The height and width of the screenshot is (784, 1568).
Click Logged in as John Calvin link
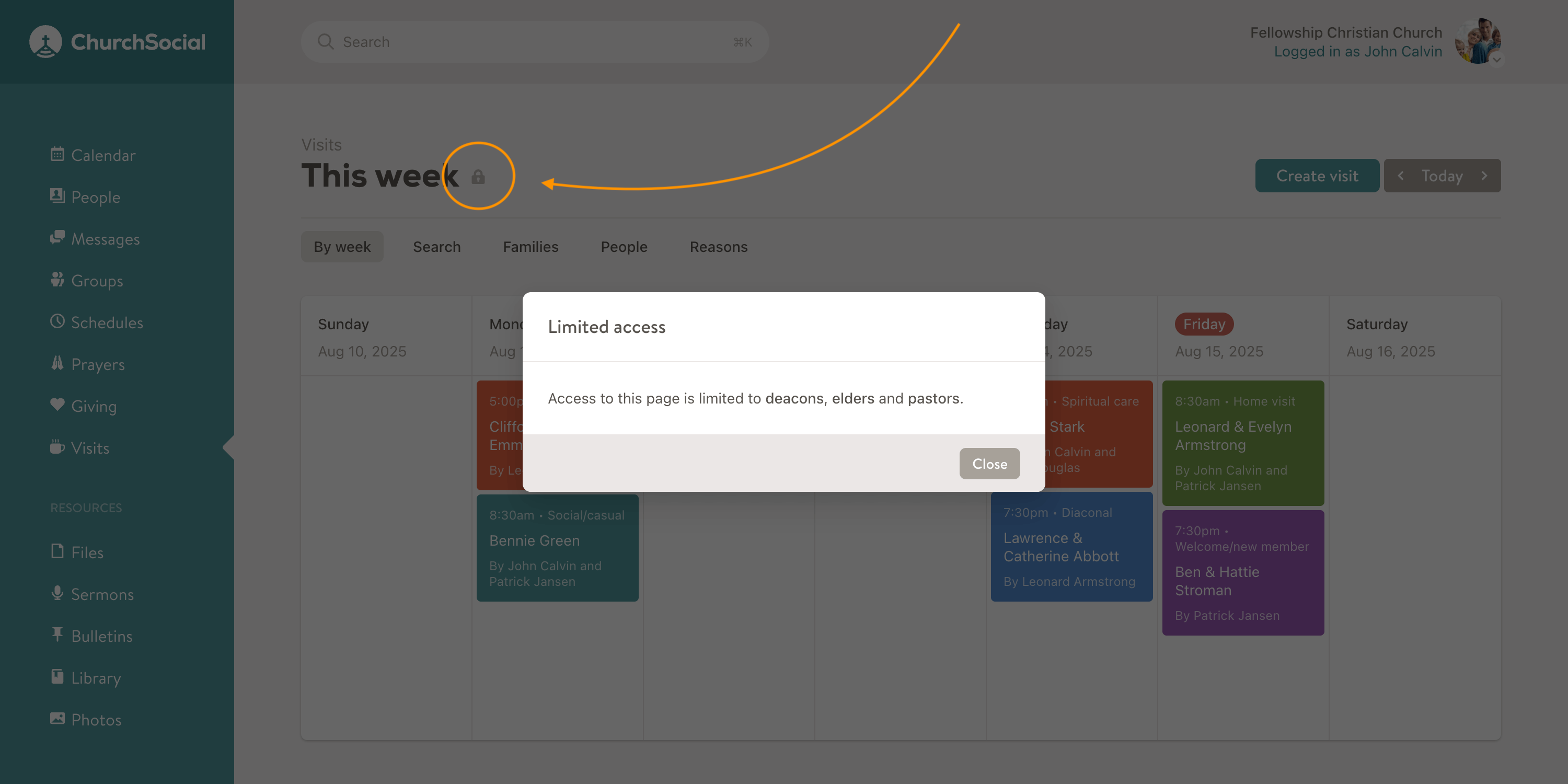[x=1358, y=52]
